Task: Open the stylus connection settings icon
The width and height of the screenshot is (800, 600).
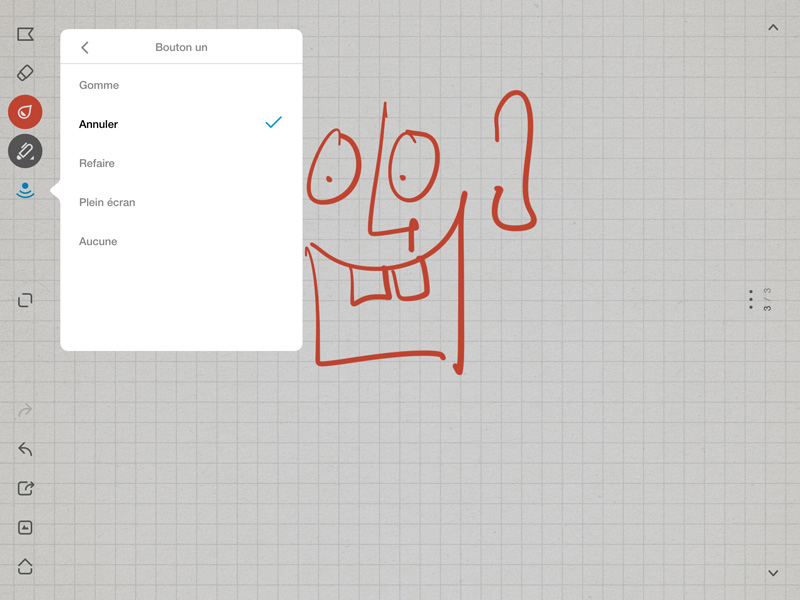Action: click(25, 190)
